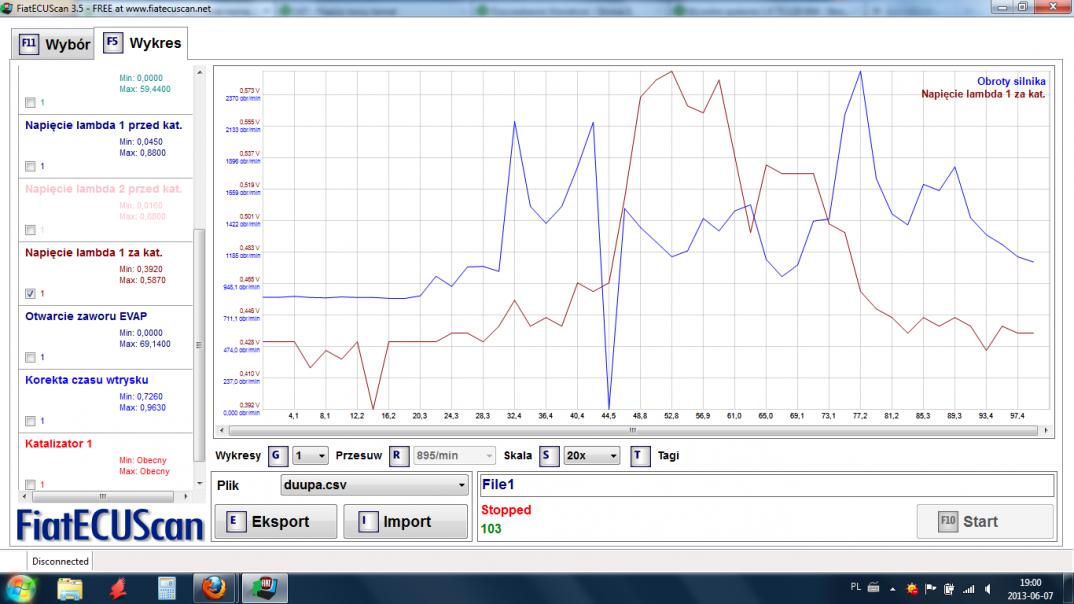Image resolution: width=1074 pixels, height=604 pixels.
Task: Click Napięcie lambda 1 za kat. chart legend
Action: [x=983, y=94]
